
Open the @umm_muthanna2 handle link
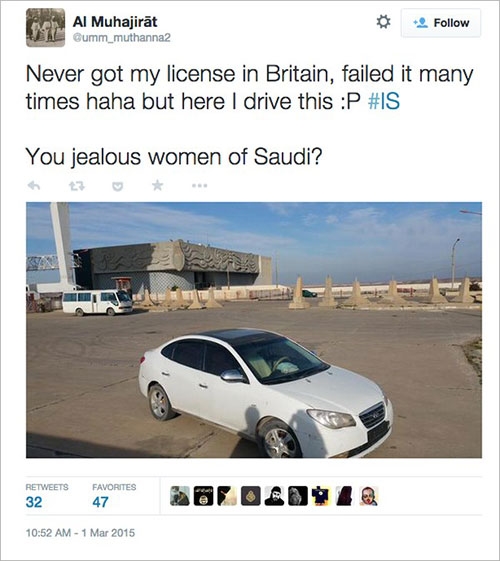pos(122,38)
